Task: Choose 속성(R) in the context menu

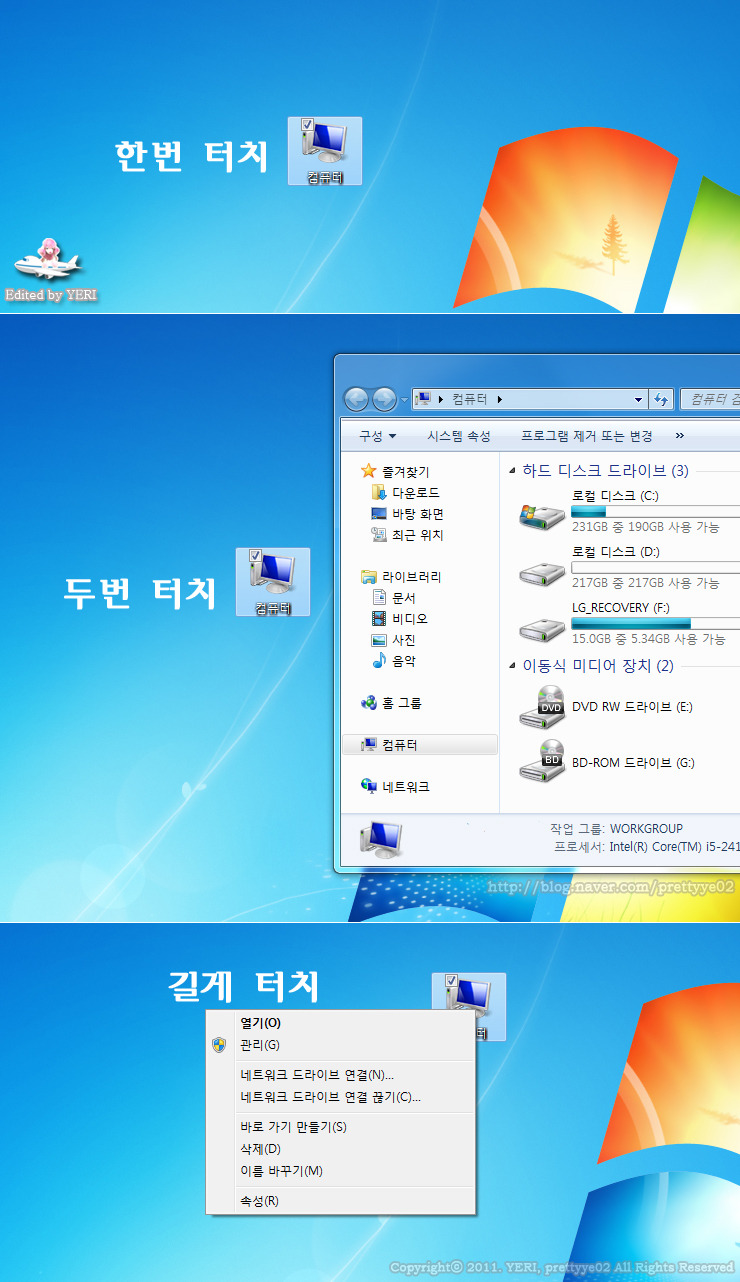Action: (x=340, y=1201)
